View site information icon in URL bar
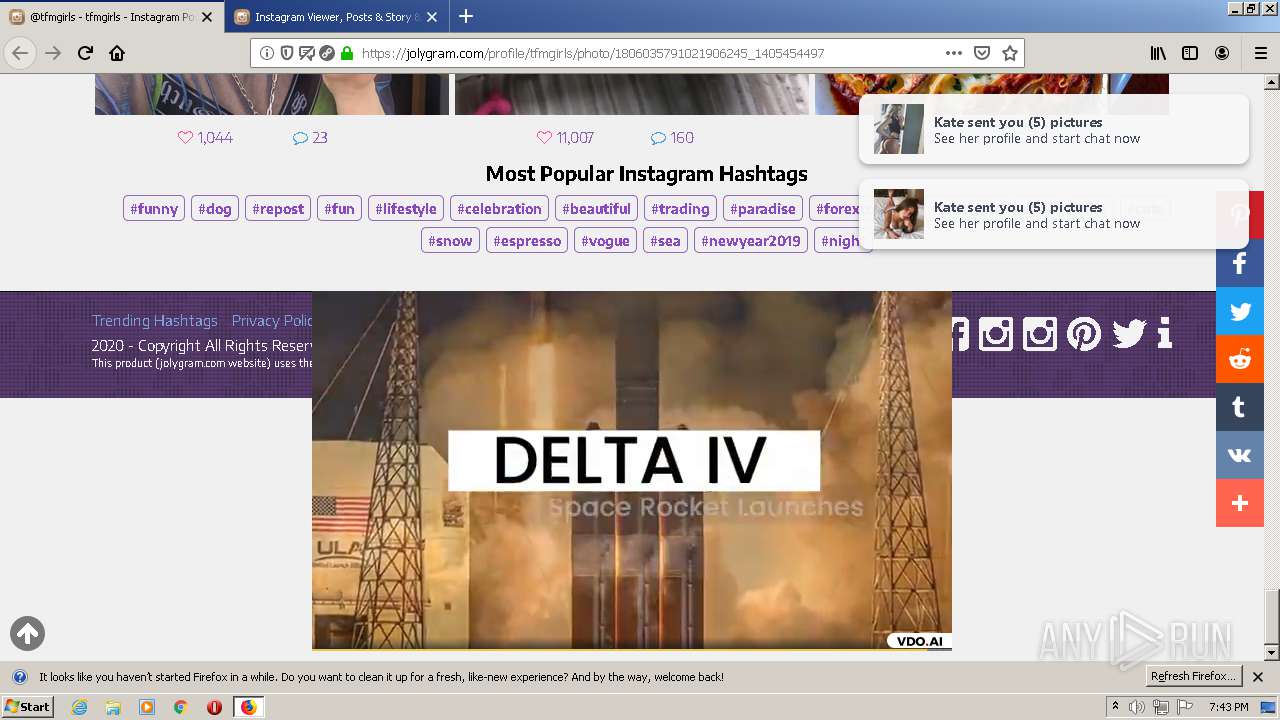The width and height of the screenshot is (1280, 720). [x=267, y=53]
